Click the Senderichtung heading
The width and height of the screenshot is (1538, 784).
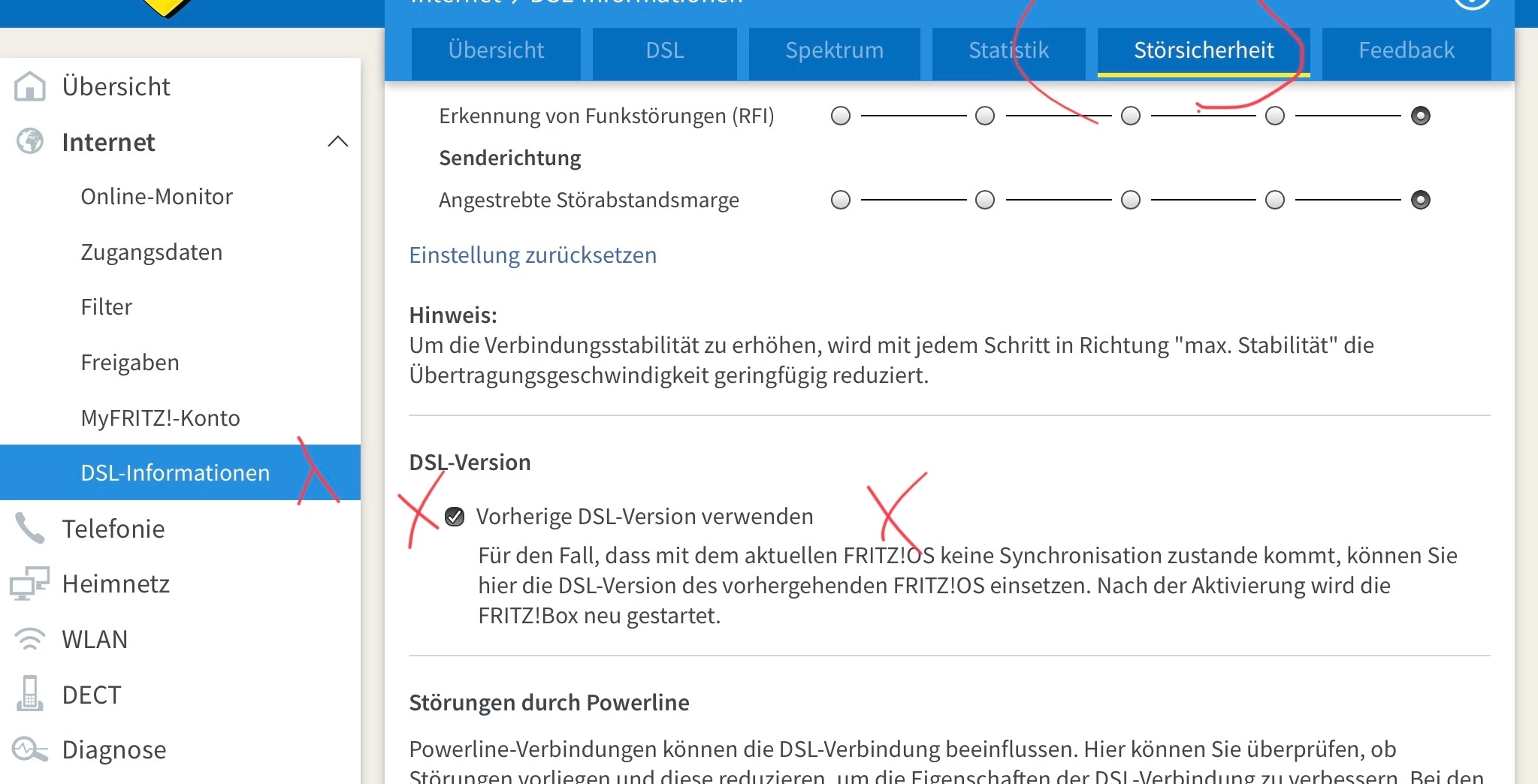[510, 158]
